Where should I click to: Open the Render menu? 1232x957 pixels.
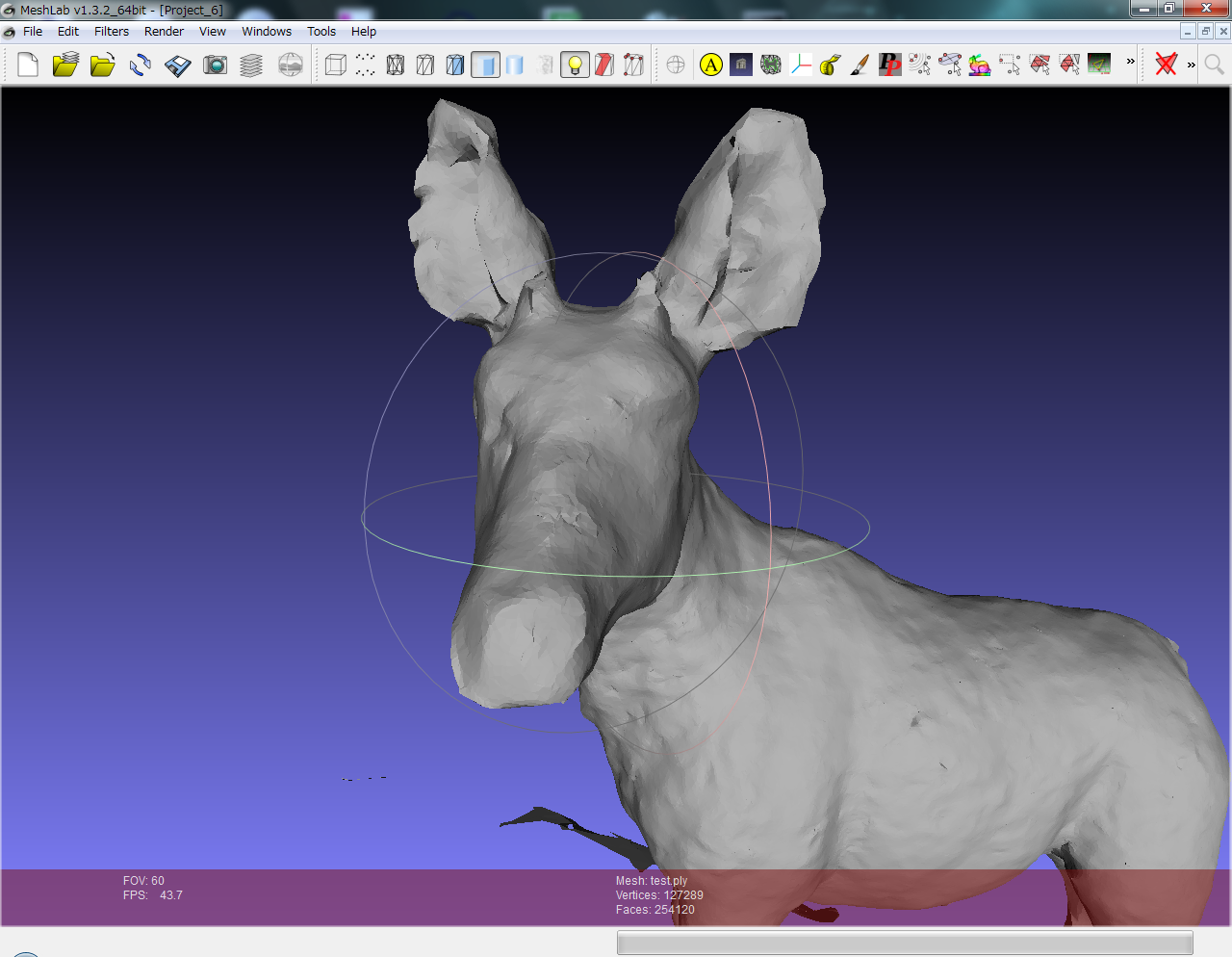tap(164, 31)
